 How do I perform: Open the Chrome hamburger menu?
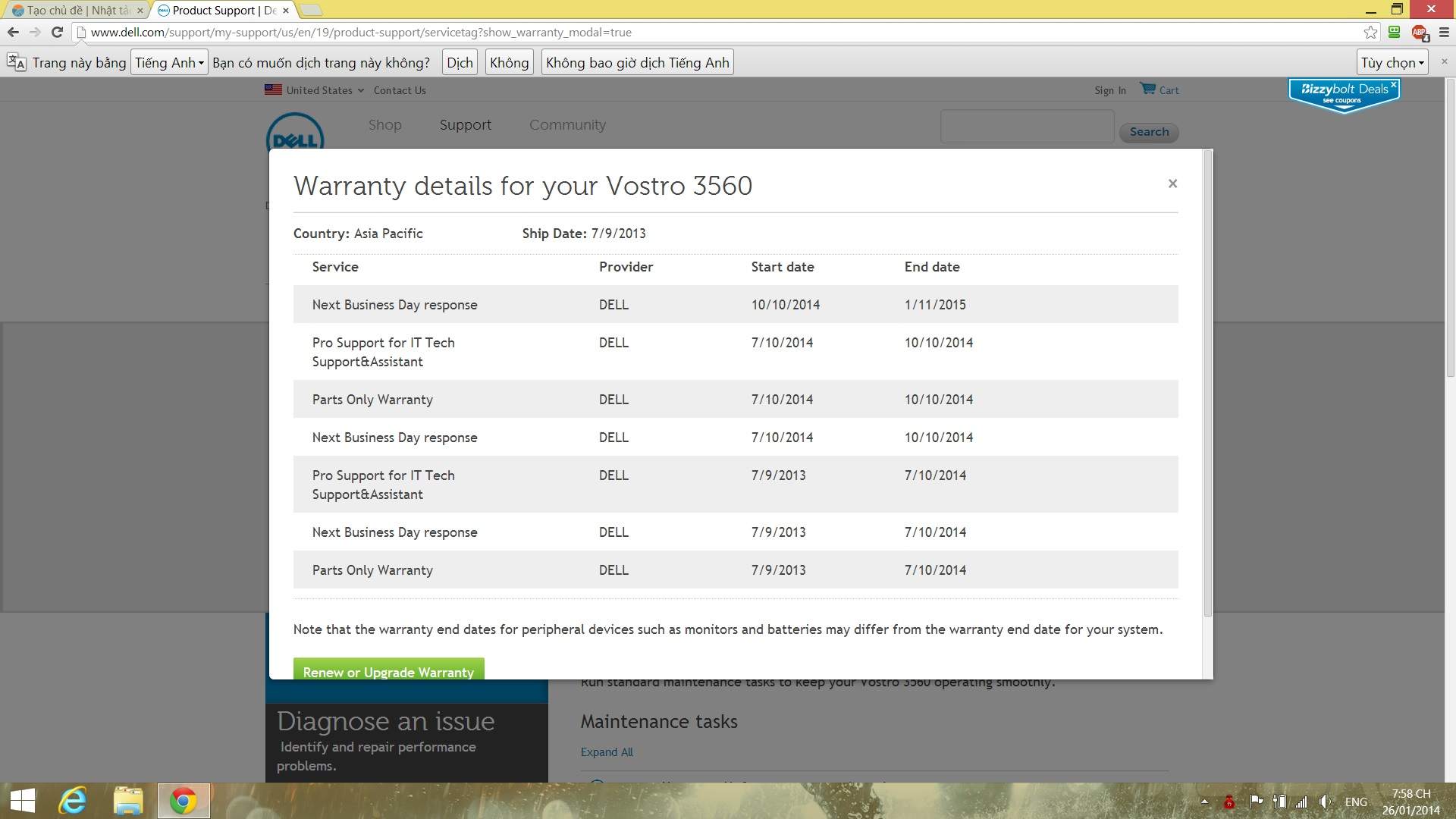point(1443,32)
